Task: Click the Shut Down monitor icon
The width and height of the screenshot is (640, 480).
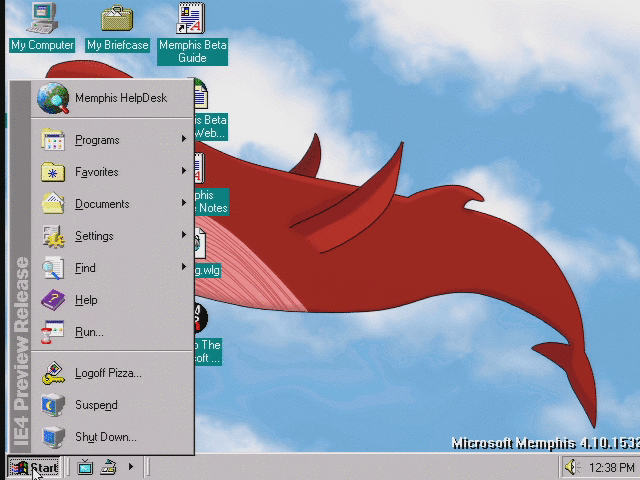Action: 53,437
